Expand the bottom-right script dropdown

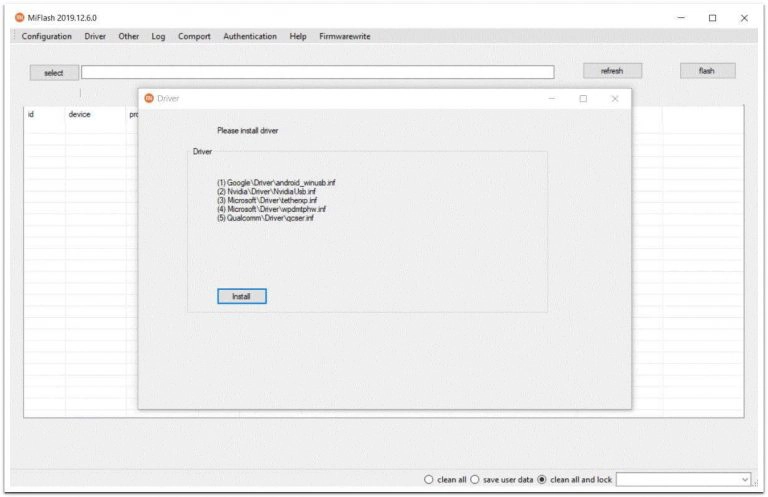click(x=744, y=480)
